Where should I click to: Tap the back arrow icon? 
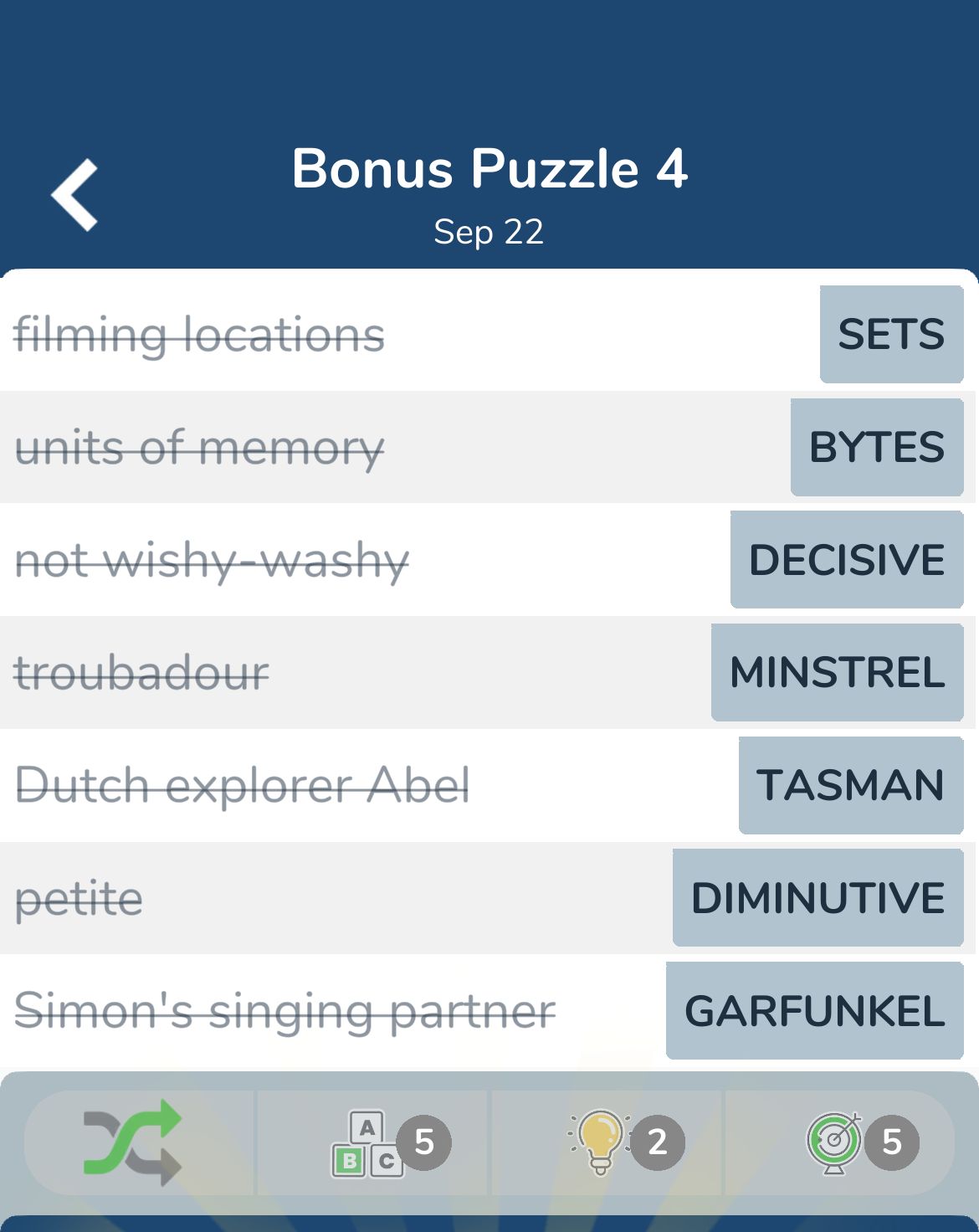(x=75, y=195)
